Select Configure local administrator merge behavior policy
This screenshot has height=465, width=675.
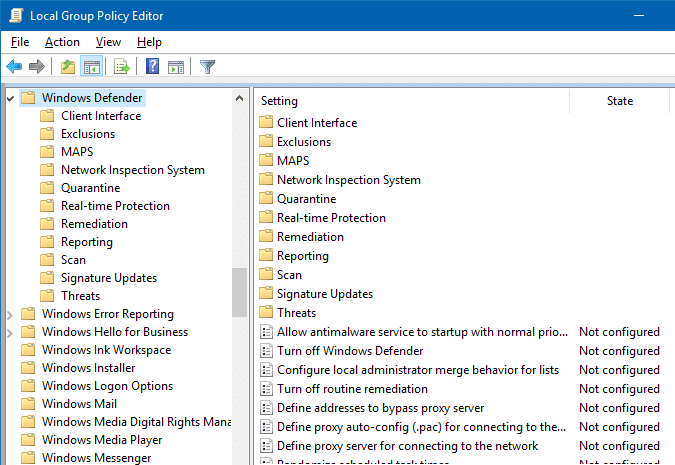[x=418, y=369]
